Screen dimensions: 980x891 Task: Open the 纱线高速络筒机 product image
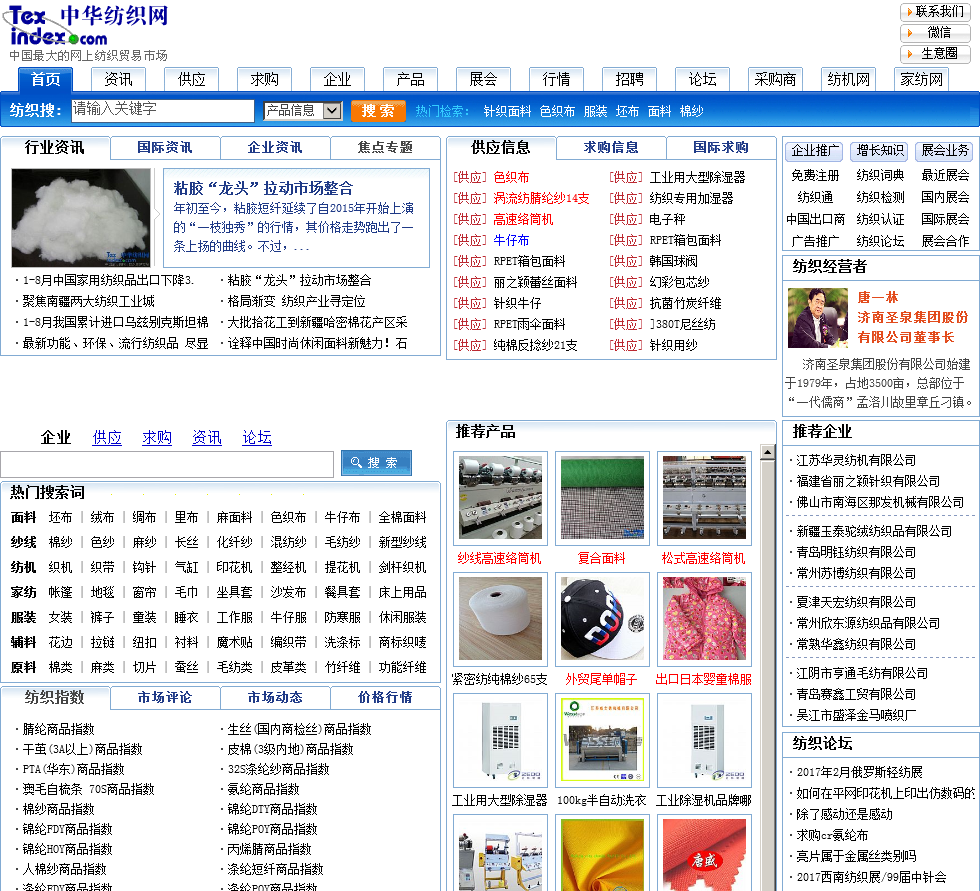click(500, 498)
